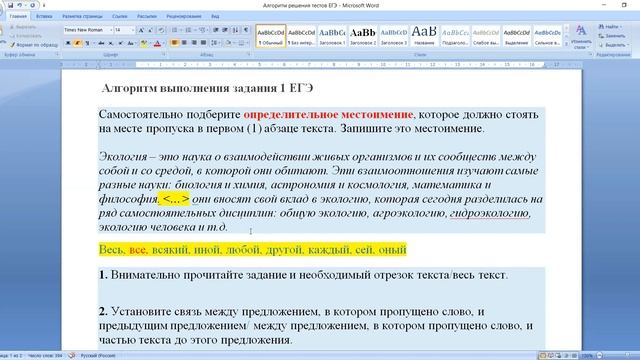This screenshot has height=360, width=640.
Task: Toggle italic formatting
Action: click(x=77, y=43)
